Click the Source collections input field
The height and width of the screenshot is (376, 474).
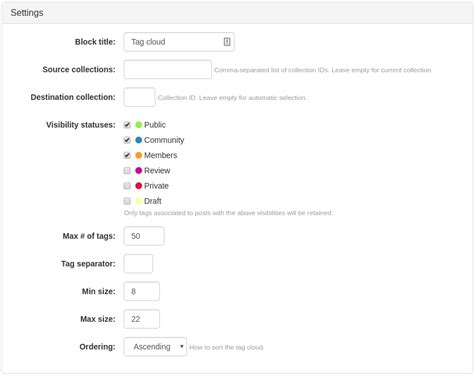(168, 69)
